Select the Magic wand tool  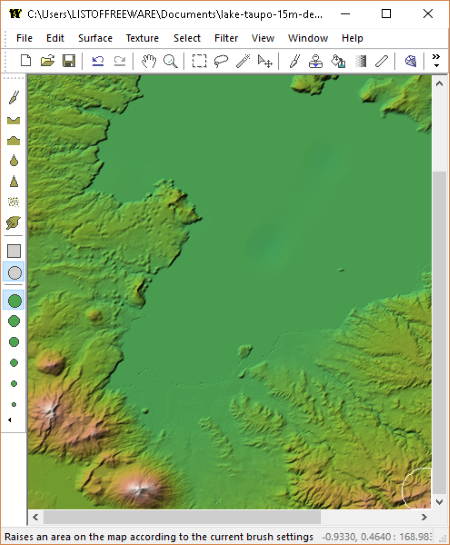[x=243, y=61]
